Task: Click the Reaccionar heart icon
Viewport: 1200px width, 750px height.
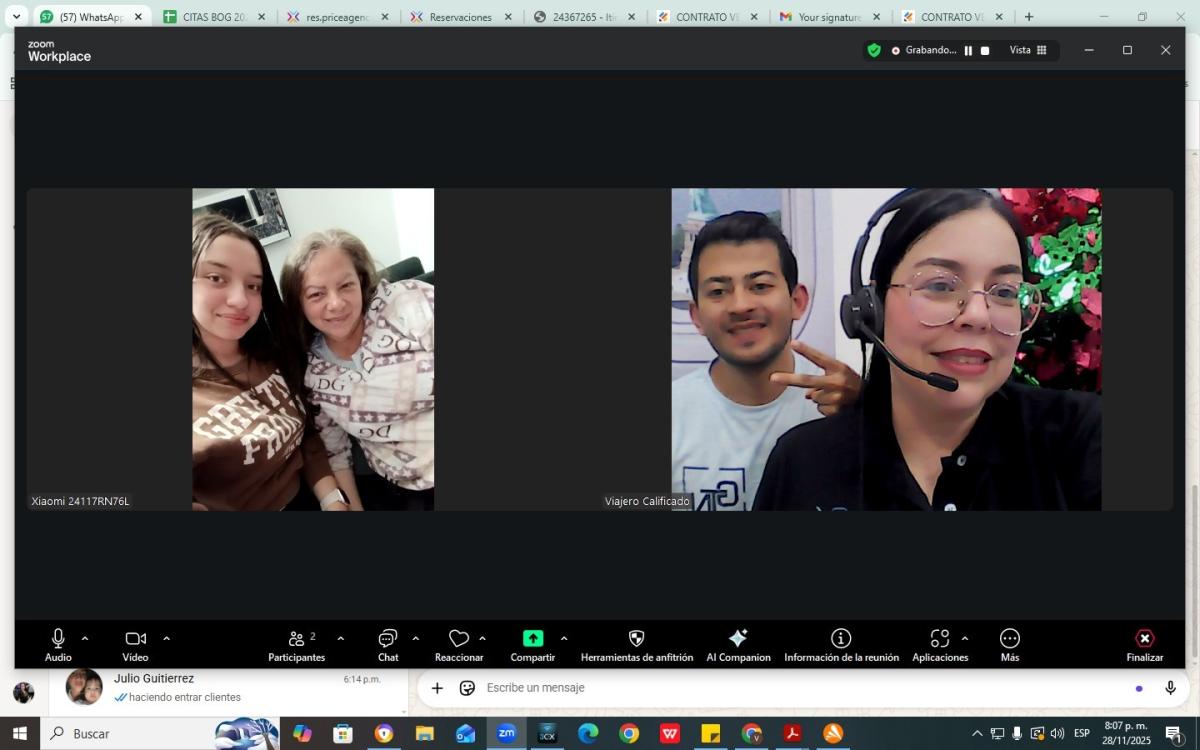Action: 459,639
